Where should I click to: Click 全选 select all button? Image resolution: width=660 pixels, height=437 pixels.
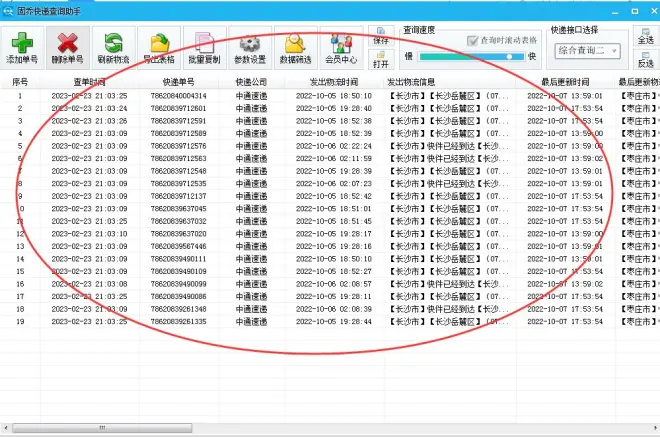646,37
